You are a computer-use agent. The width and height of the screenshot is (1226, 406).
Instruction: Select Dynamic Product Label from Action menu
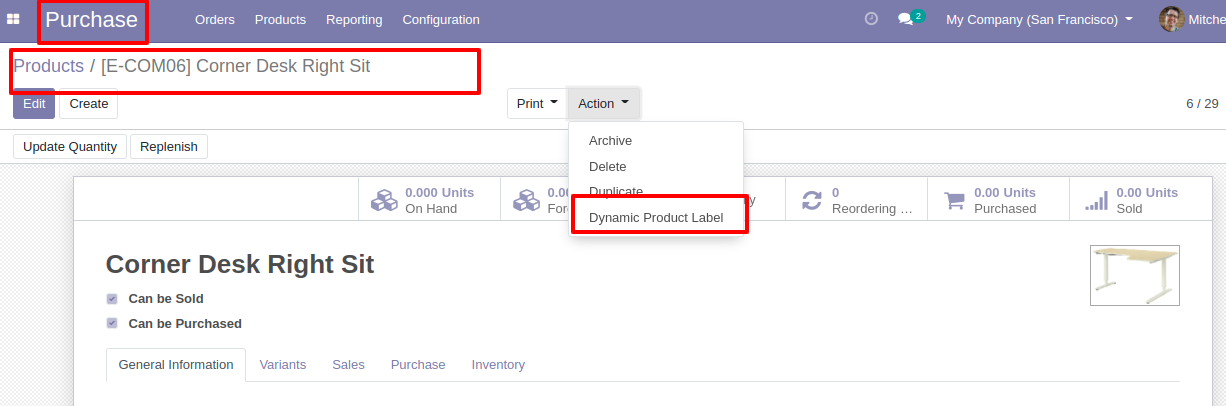(656, 218)
